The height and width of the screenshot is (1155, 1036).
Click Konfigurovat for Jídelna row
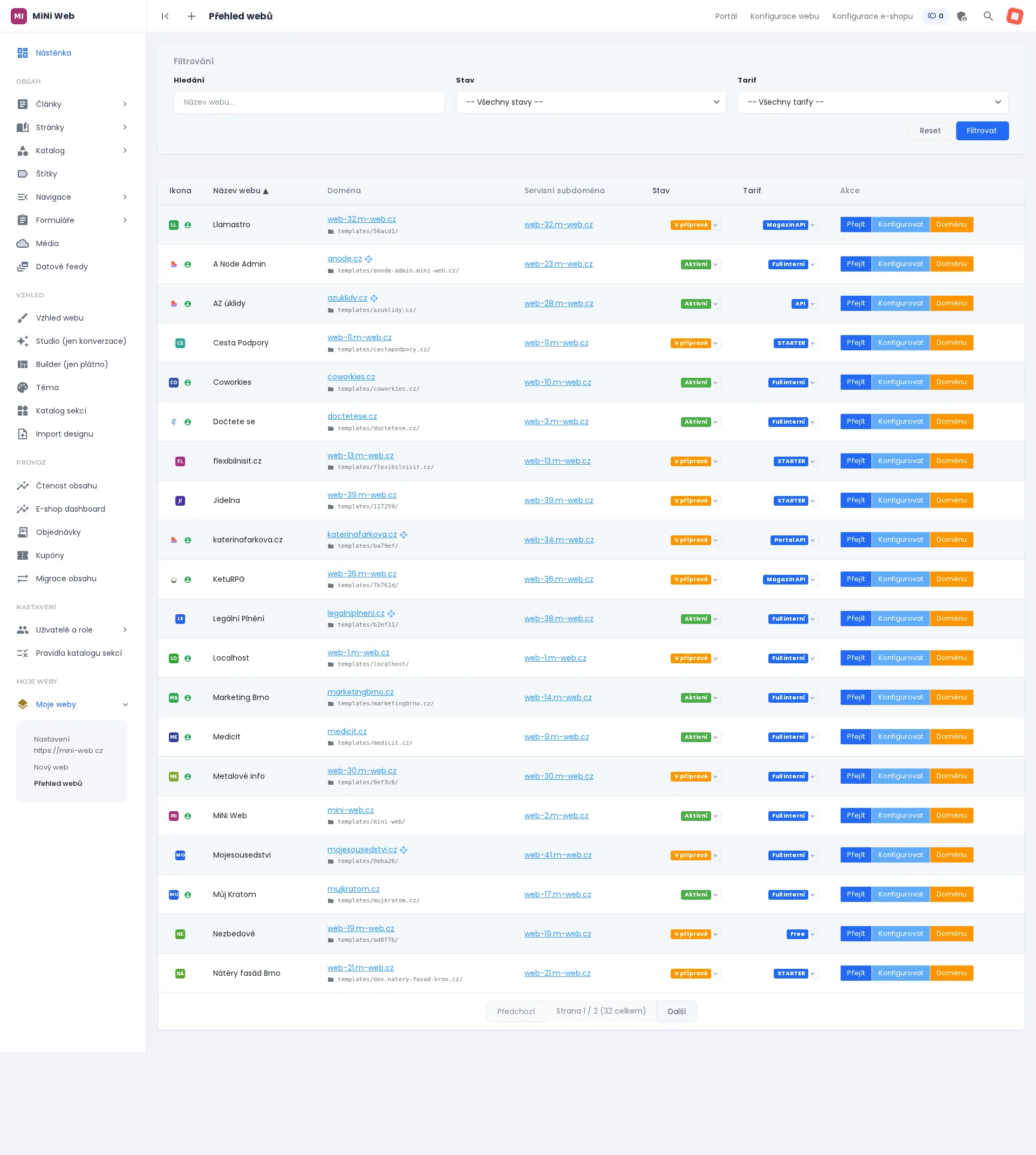click(x=901, y=500)
